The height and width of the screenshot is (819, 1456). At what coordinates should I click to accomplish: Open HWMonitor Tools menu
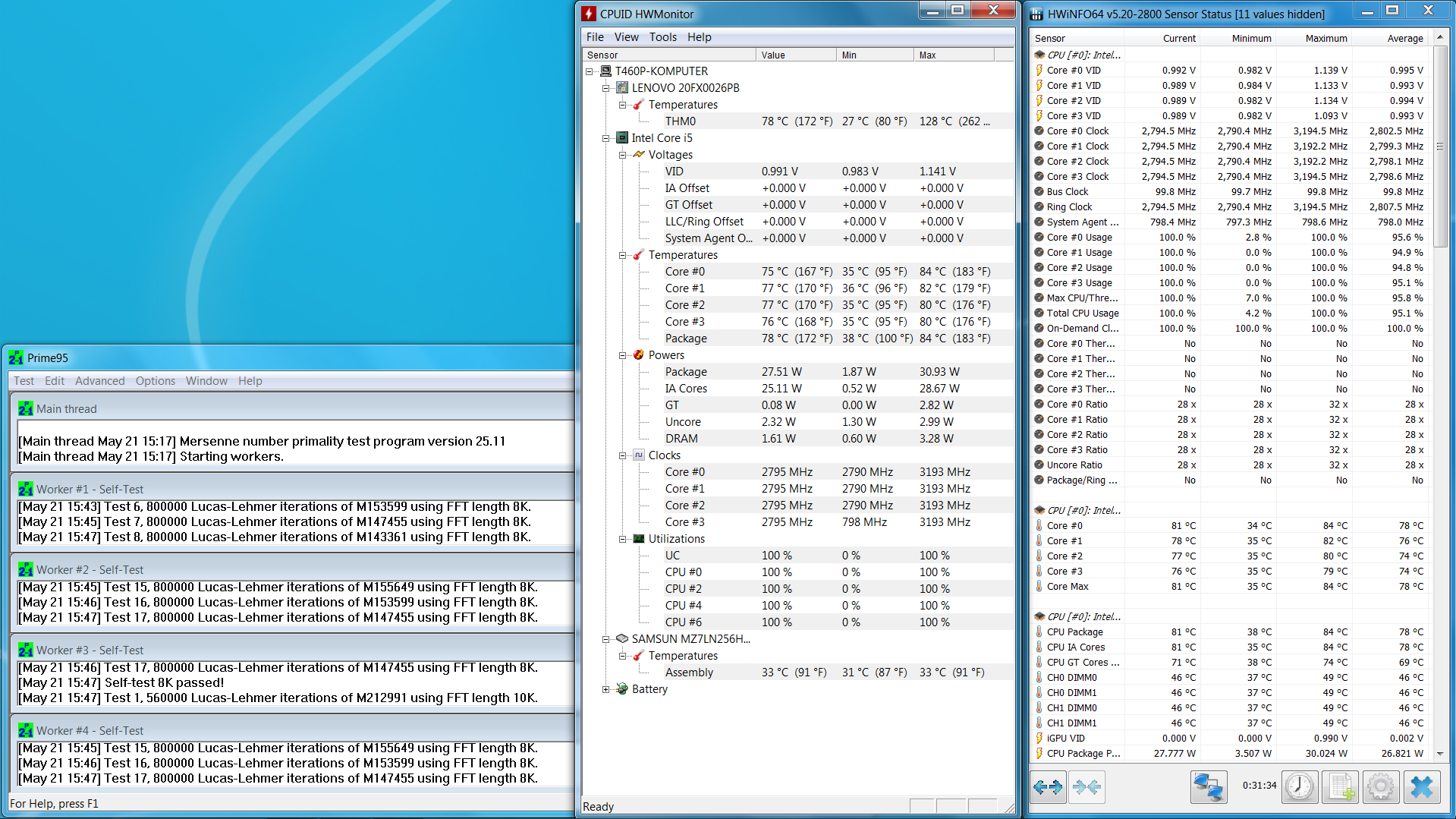coord(662,37)
